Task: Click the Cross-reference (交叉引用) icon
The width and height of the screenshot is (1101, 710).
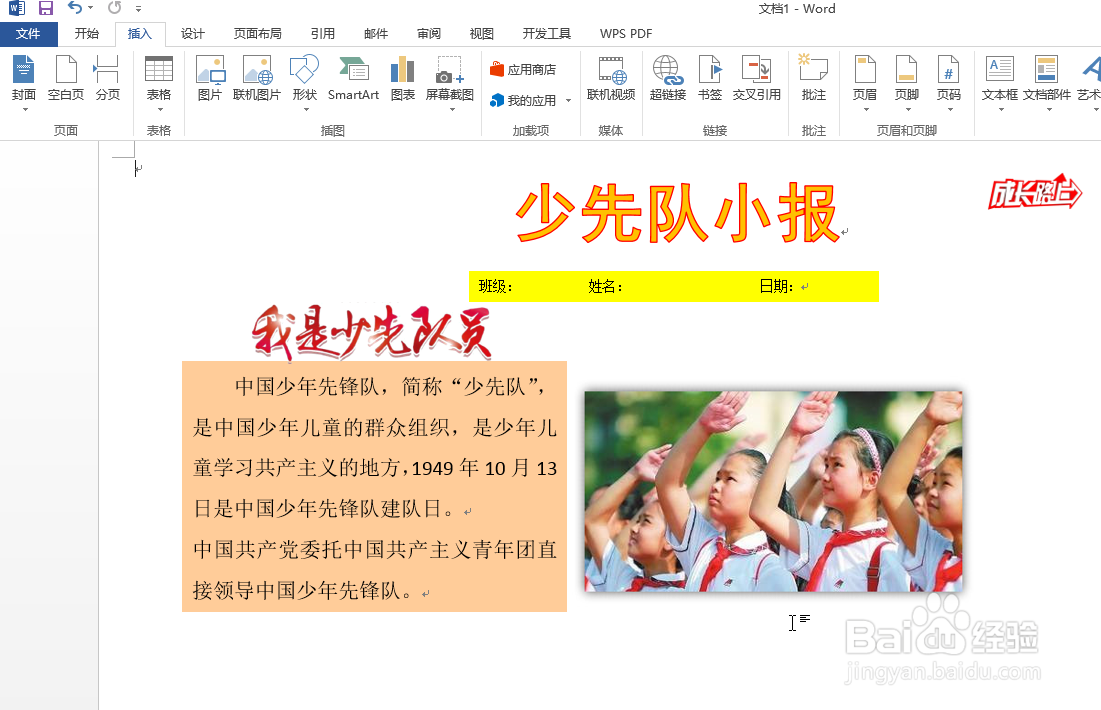Action: click(756, 70)
